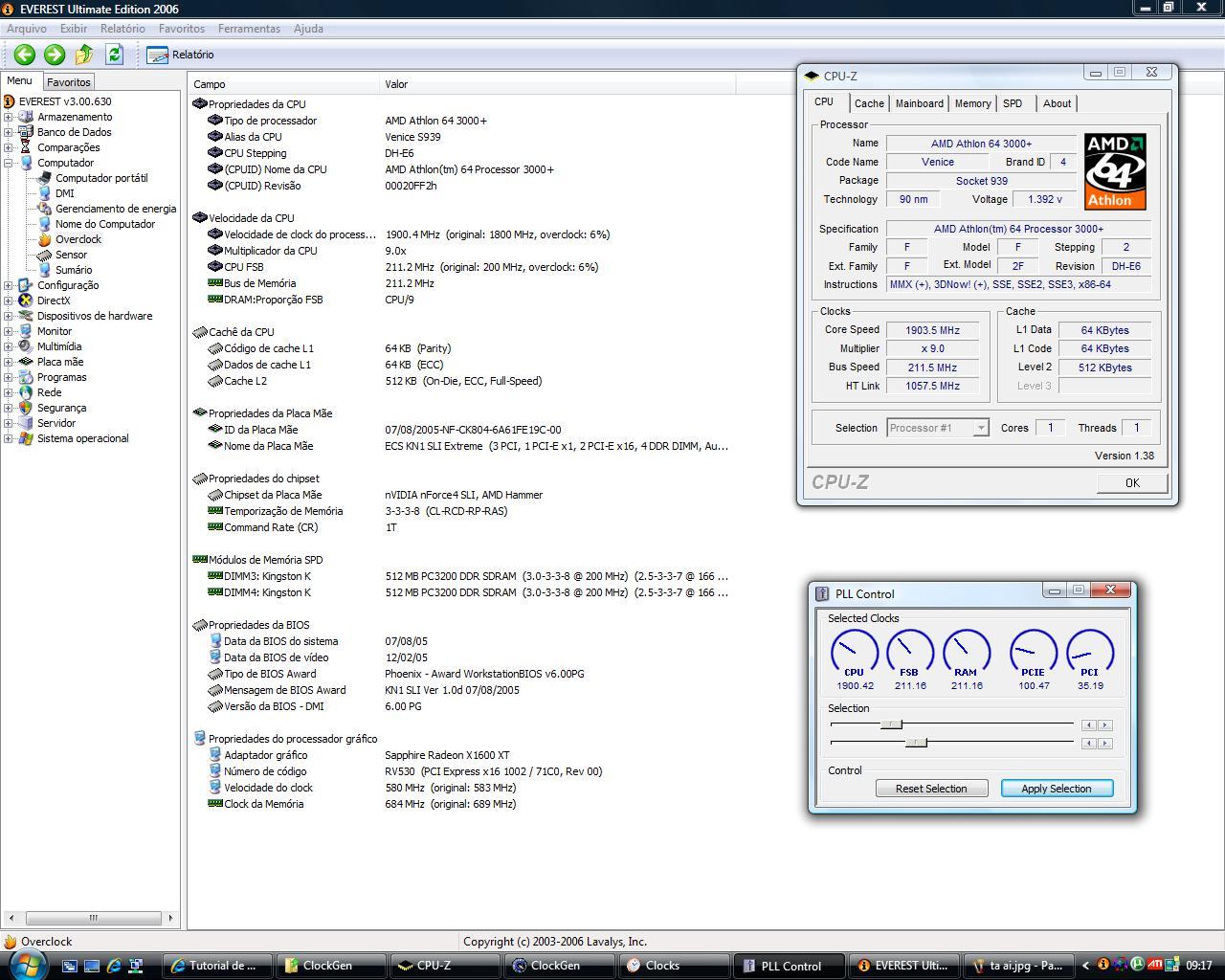Open the Exibir menu
The width and height of the screenshot is (1225, 980).
click(x=74, y=29)
